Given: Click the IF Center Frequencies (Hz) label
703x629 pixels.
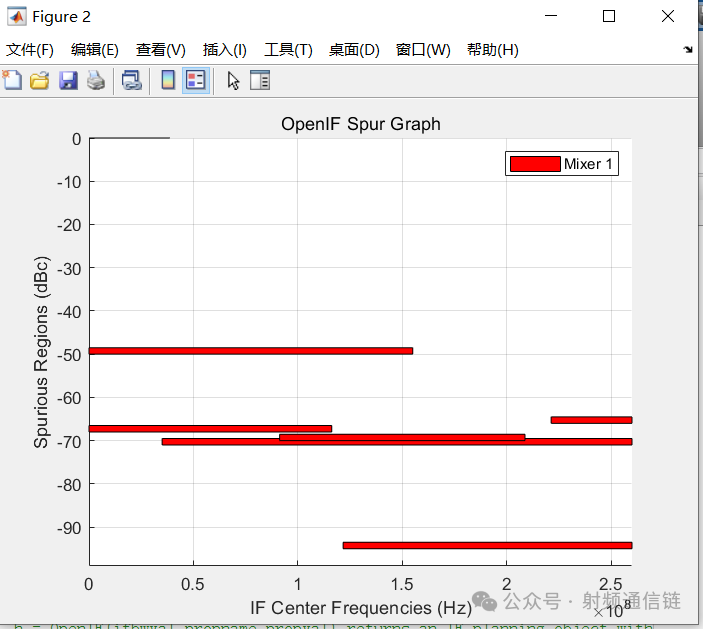Looking at the screenshot, I should 361,608.
